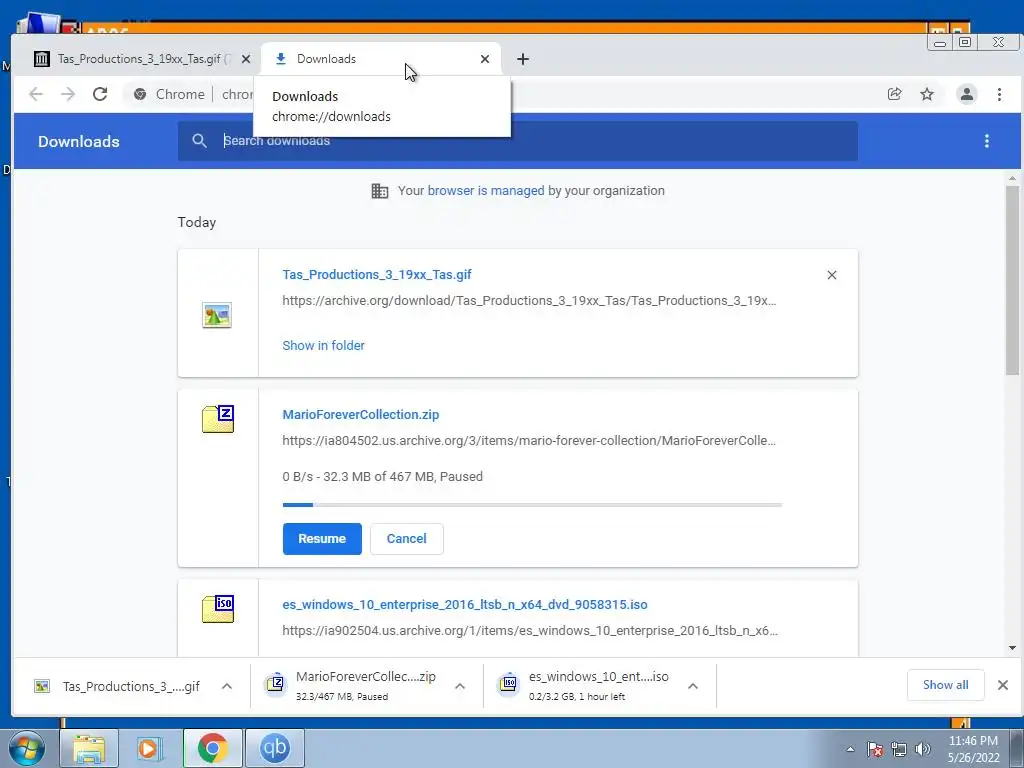Click the MarioForeverCollection download progress bar
The image size is (1024, 768).
532,505
